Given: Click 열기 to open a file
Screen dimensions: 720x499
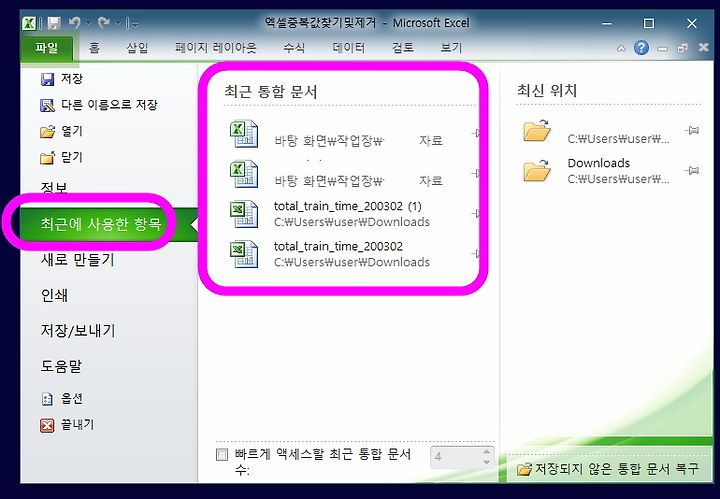Looking at the screenshot, I should point(62,131).
